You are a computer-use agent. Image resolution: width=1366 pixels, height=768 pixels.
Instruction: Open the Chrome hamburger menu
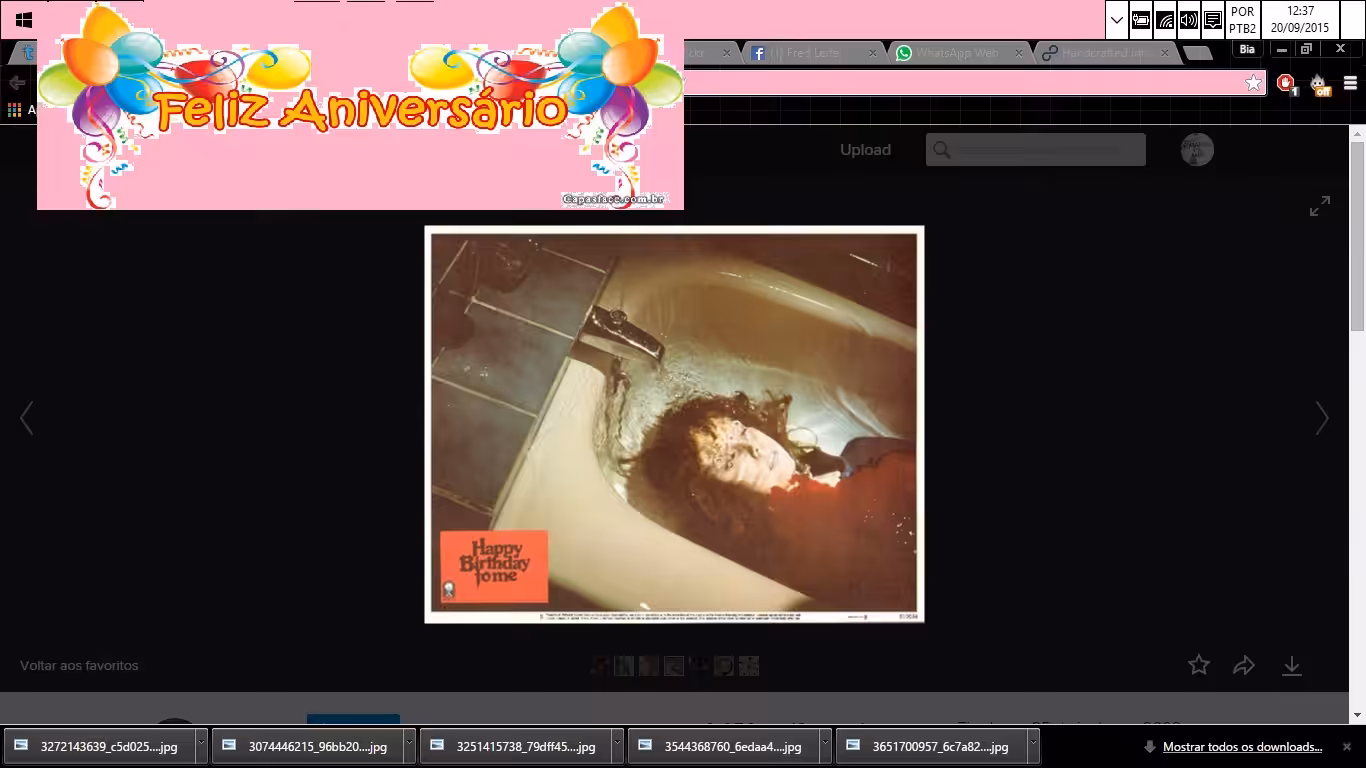[1350, 84]
